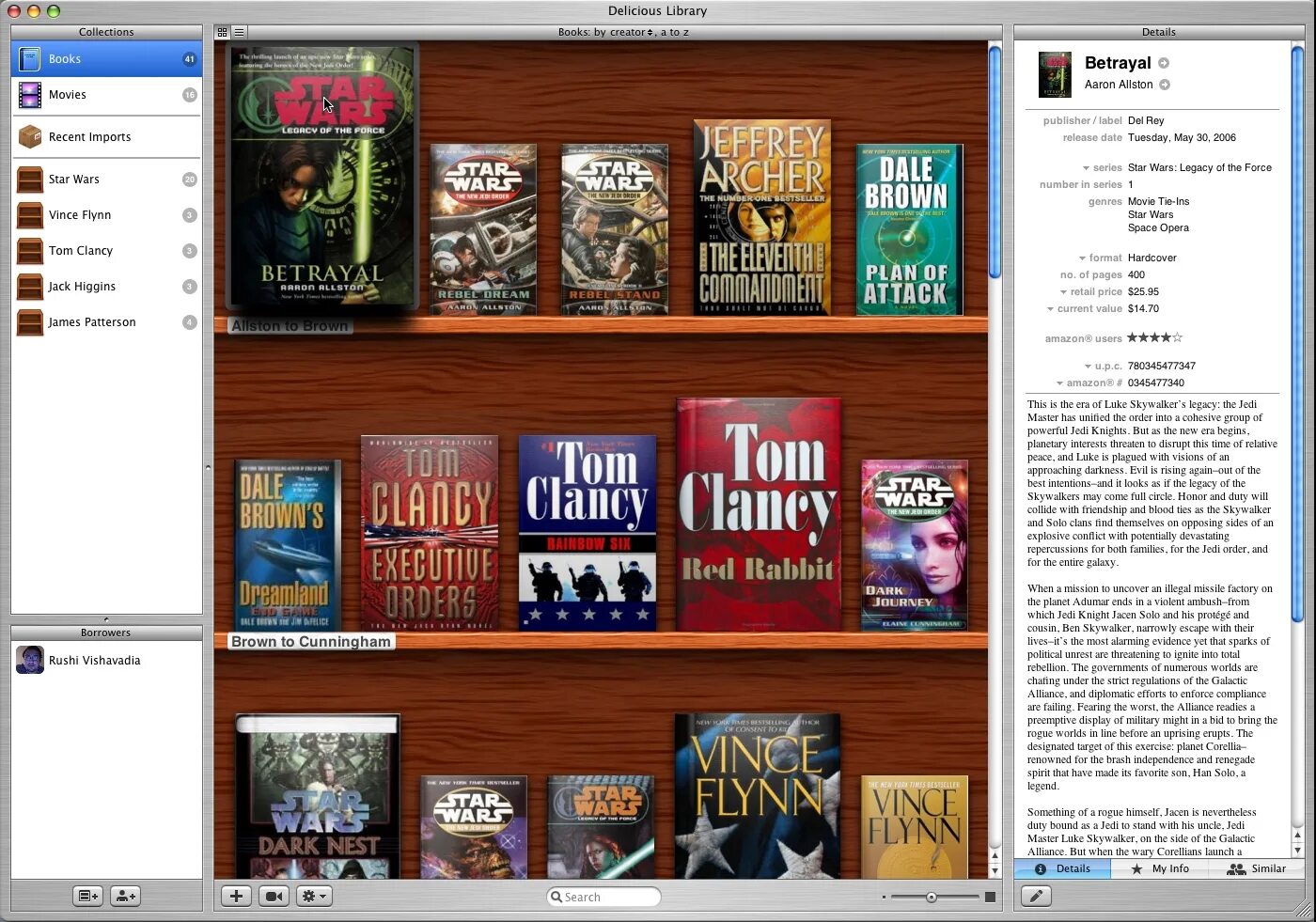1316x922 pixels.
Task: Select the Dark Journey cover
Action: [x=915, y=545]
